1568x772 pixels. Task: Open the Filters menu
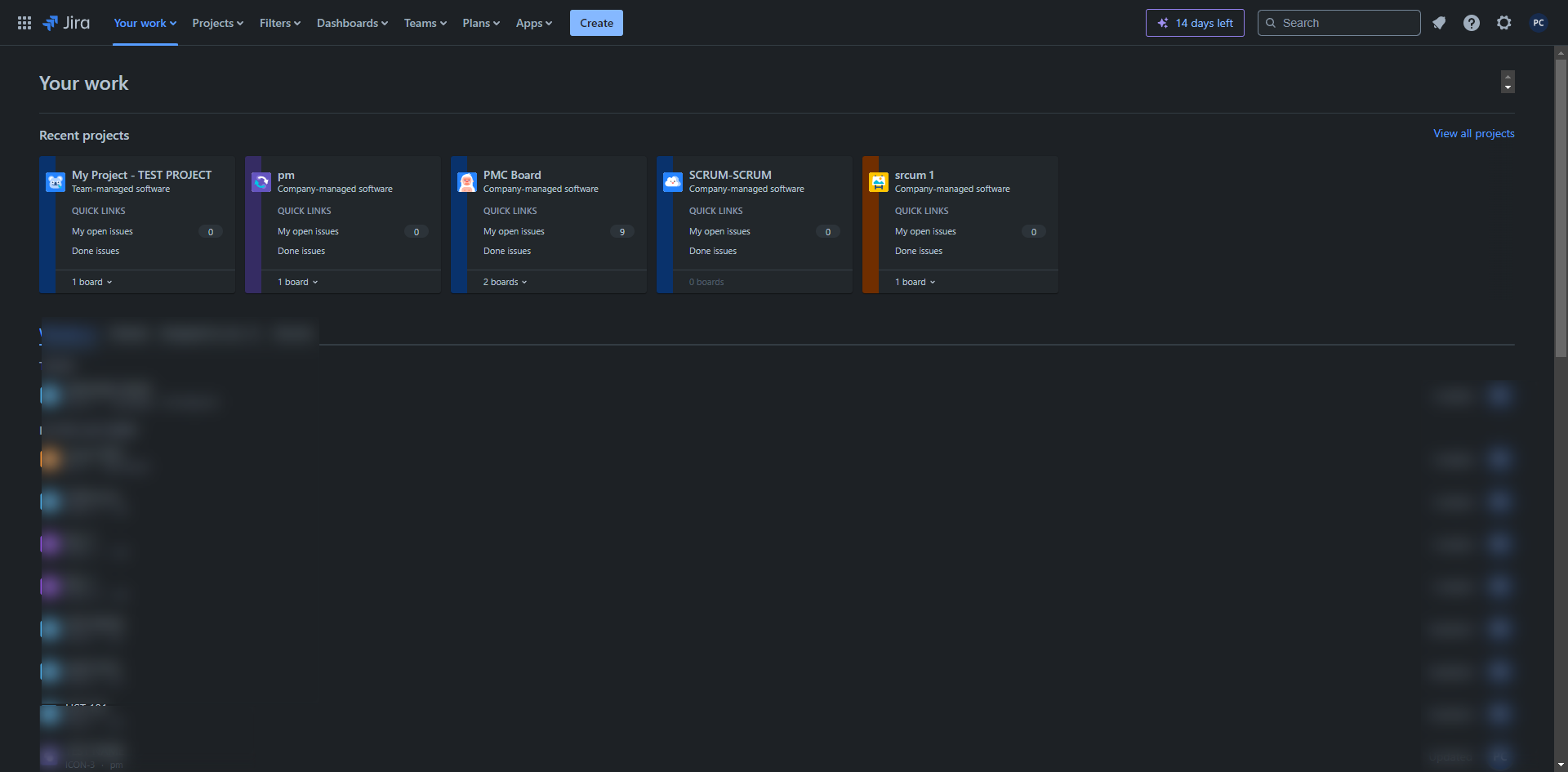click(280, 23)
